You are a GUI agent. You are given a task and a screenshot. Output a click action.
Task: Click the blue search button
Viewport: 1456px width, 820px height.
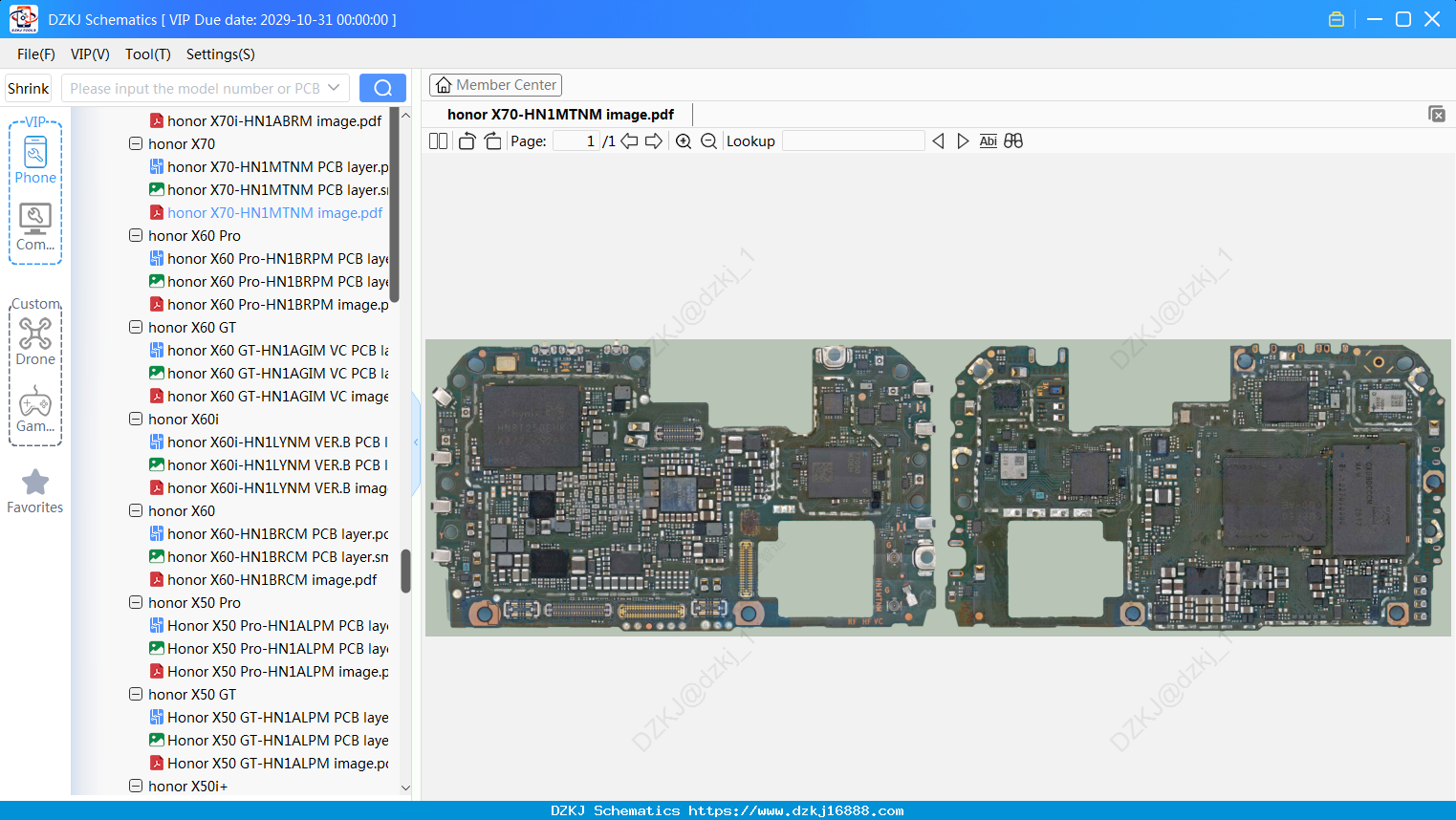[382, 88]
